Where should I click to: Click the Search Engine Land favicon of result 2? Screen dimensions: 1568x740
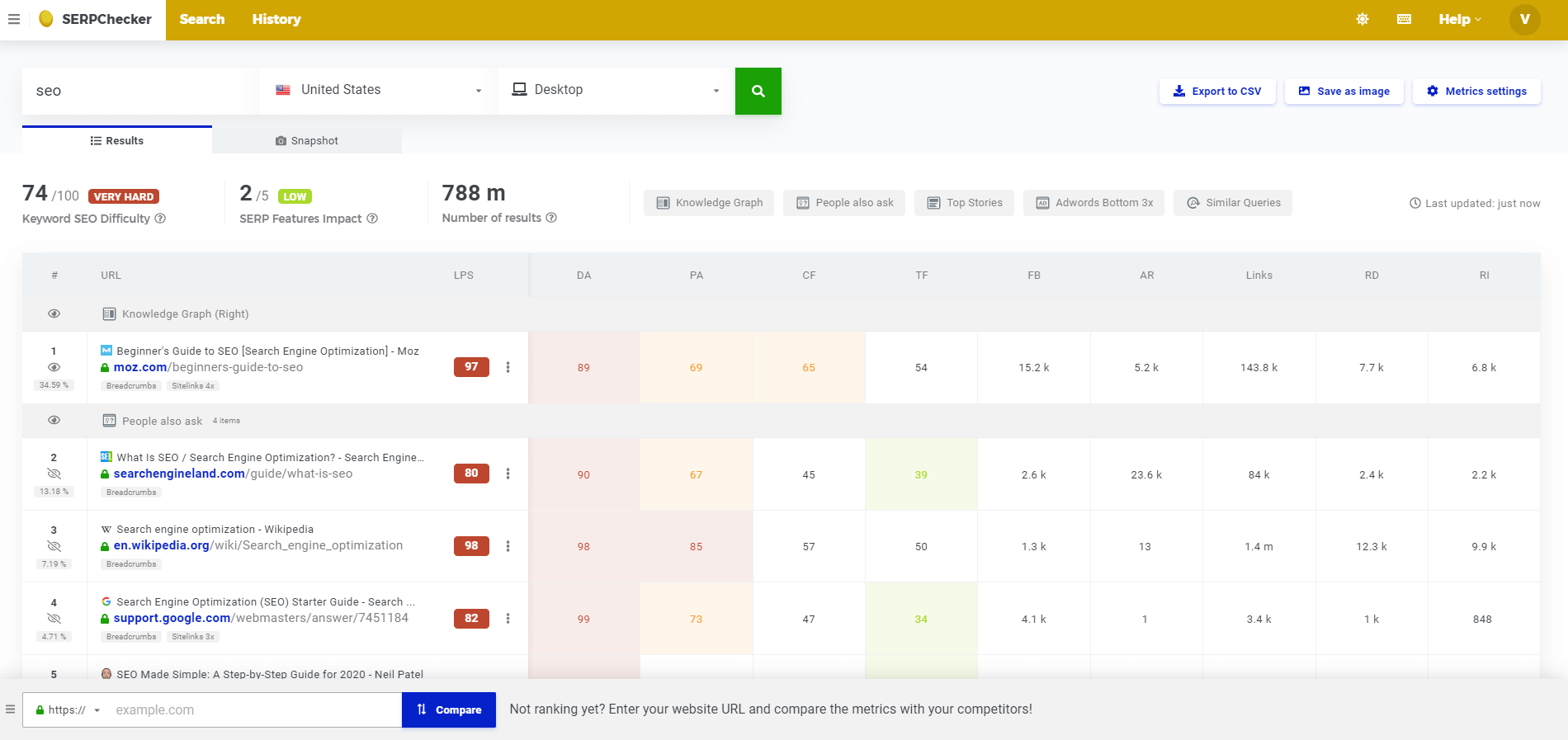coord(106,457)
